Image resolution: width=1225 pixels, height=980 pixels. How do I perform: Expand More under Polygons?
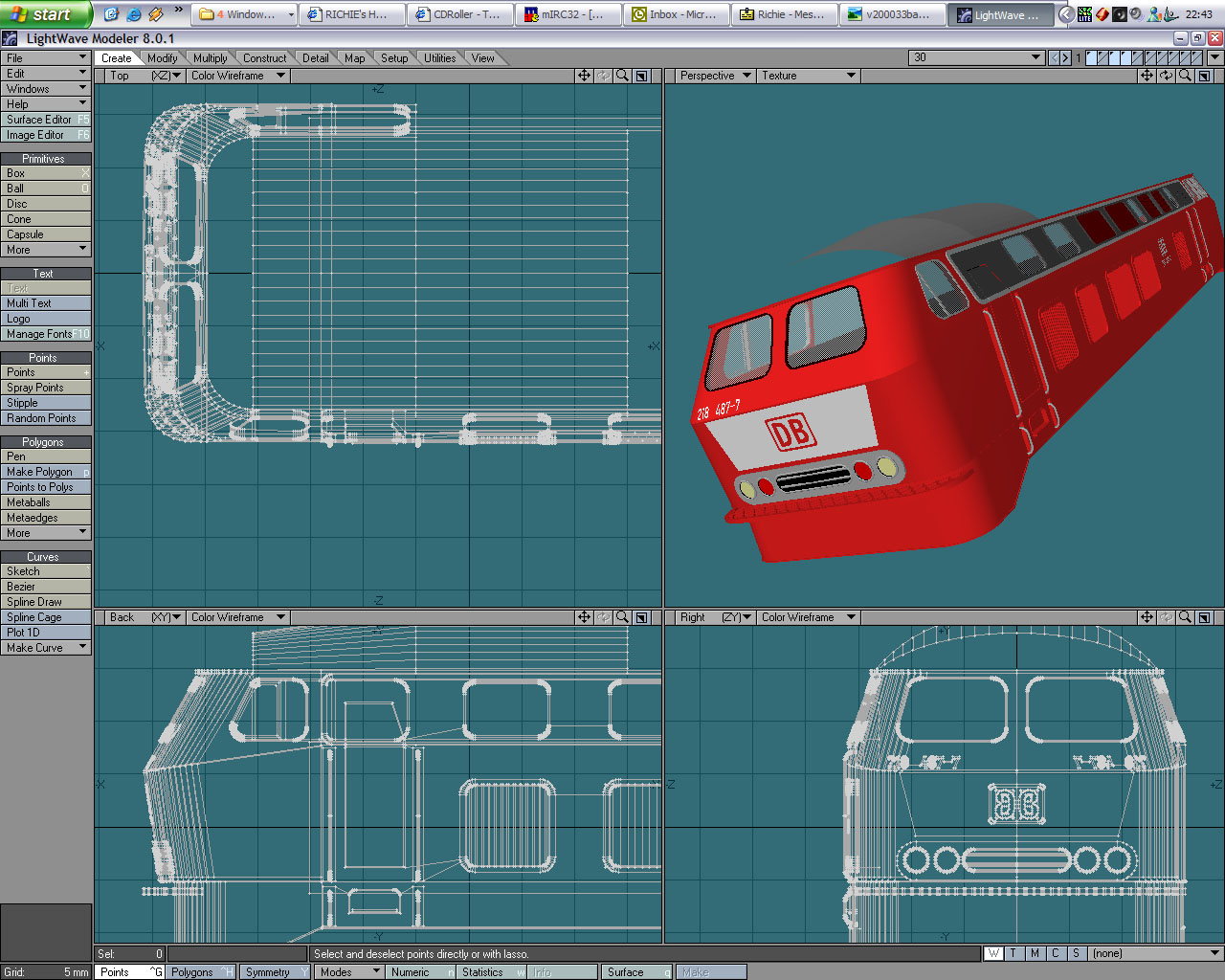tap(46, 532)
